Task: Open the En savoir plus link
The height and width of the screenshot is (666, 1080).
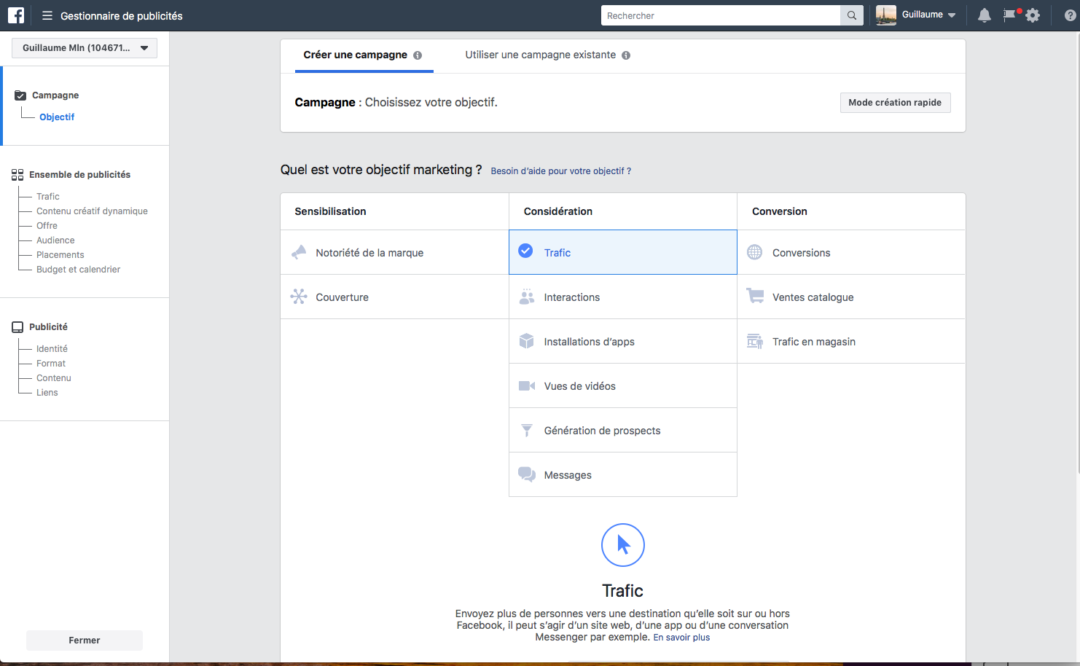Action: pyautogui.click(x=681, y=637)
